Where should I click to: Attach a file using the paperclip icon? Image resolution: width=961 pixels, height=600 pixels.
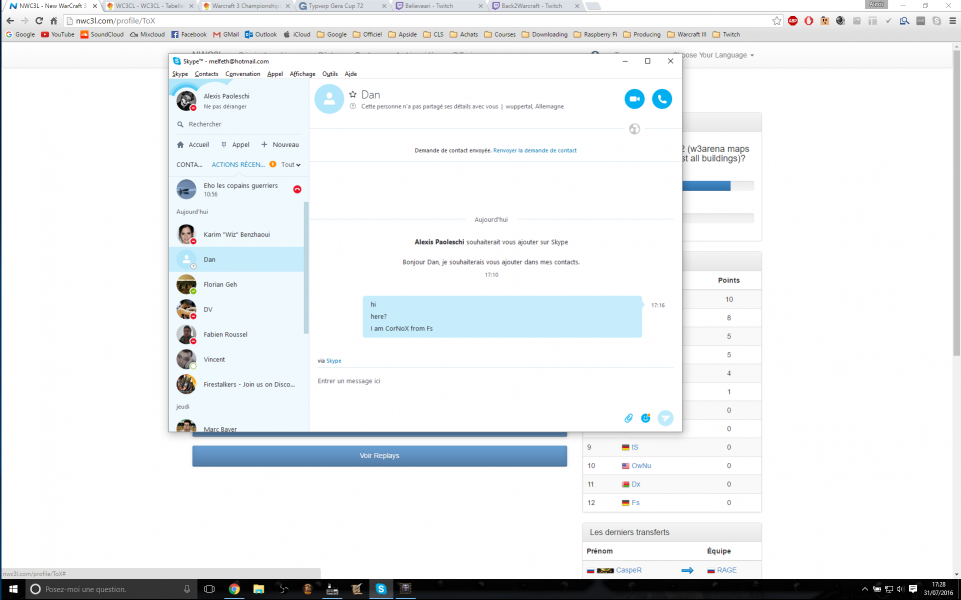(628, 418)
